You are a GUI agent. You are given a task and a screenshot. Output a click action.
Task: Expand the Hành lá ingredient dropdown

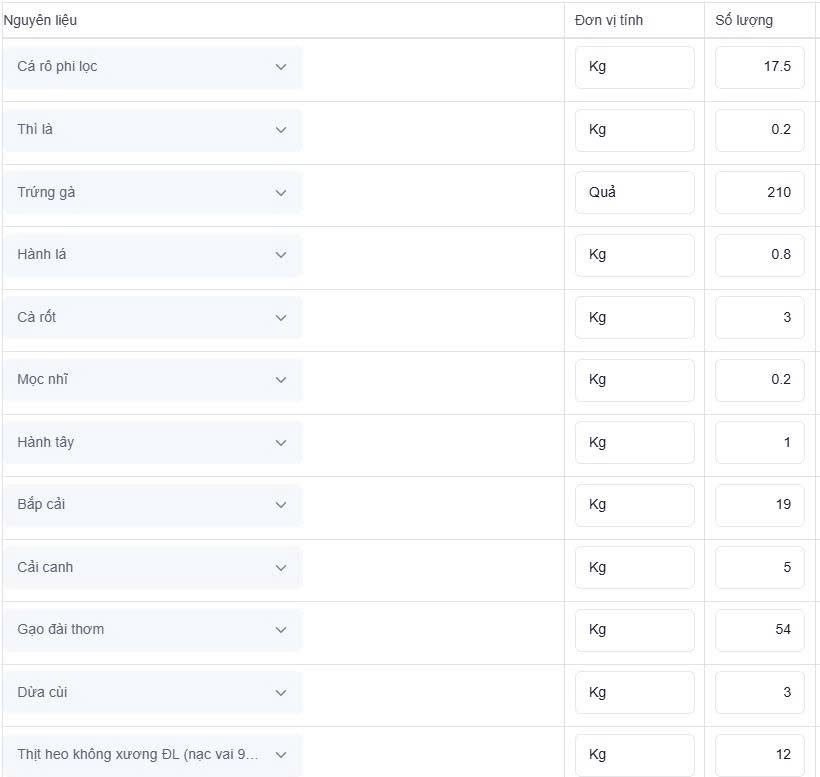click(x=153, y=255)
